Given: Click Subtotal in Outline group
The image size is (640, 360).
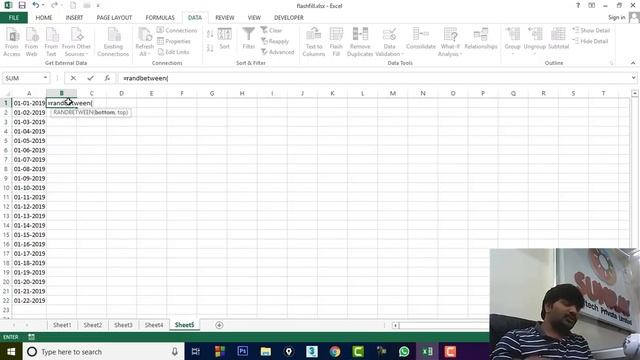Looking at the screenshot, I should (558, 39).
